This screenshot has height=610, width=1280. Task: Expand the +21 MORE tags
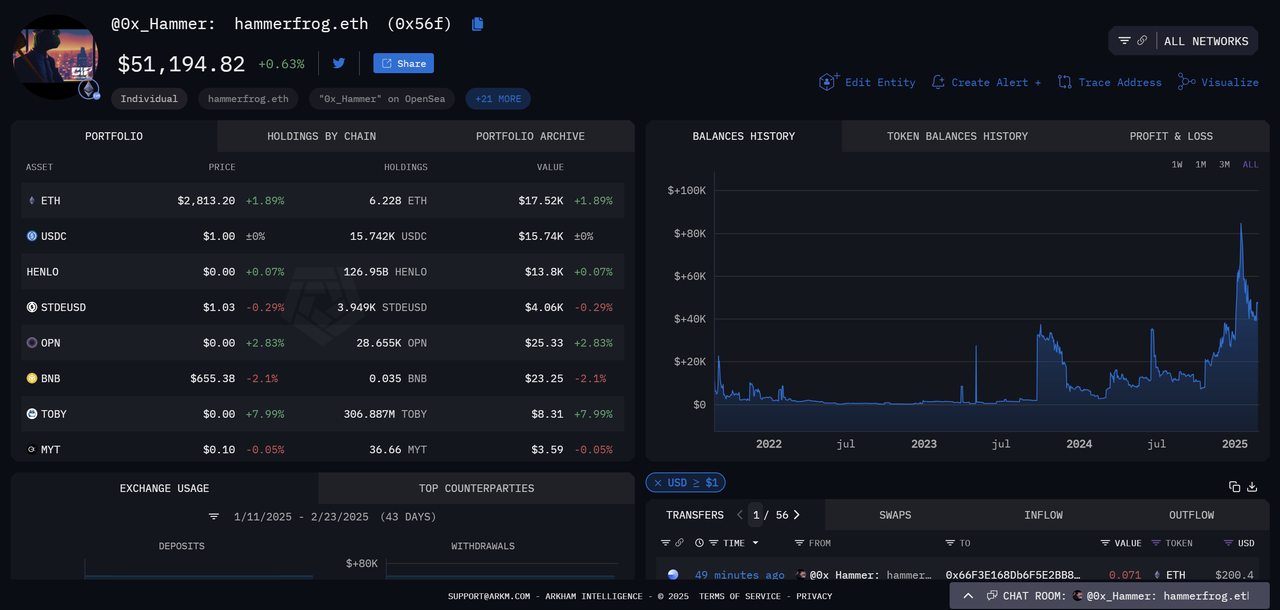pyautogui.click(x=498, y=99)
